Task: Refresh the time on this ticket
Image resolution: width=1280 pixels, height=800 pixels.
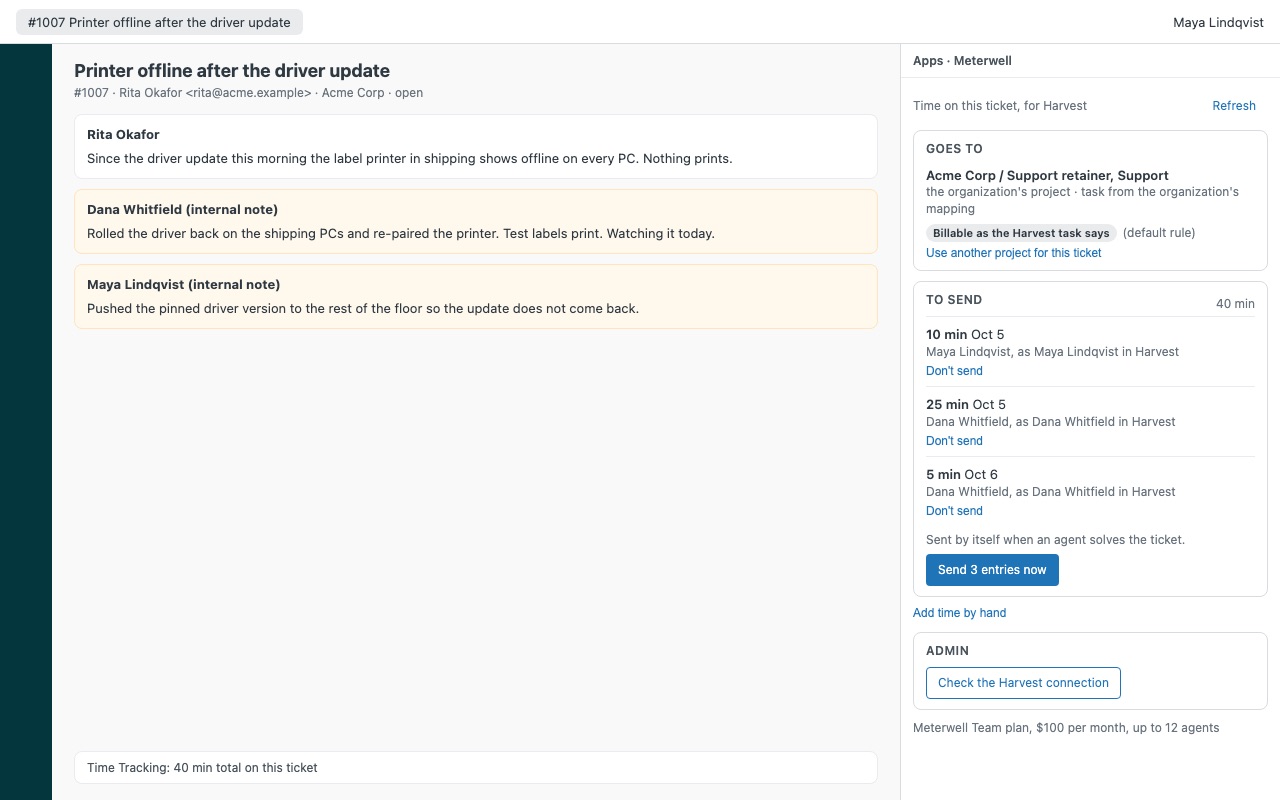Action: [x=1234, y=105]
